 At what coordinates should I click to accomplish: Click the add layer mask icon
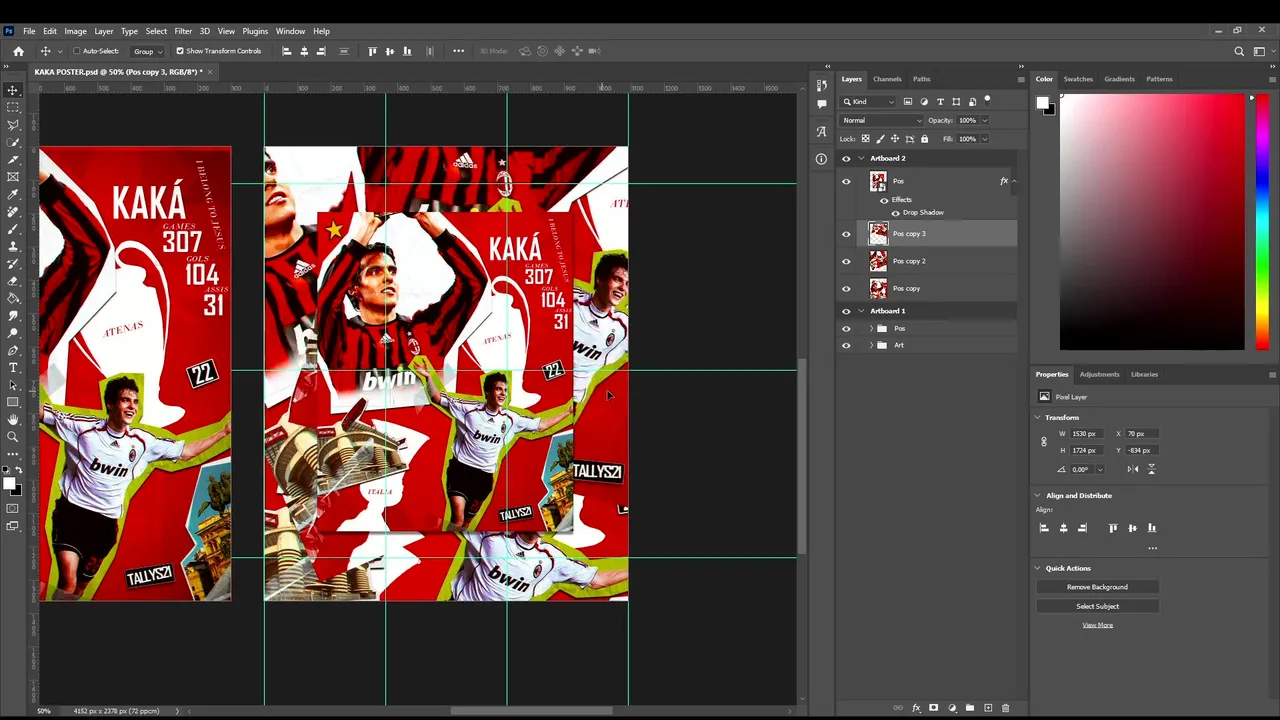[x=934, y=708]
